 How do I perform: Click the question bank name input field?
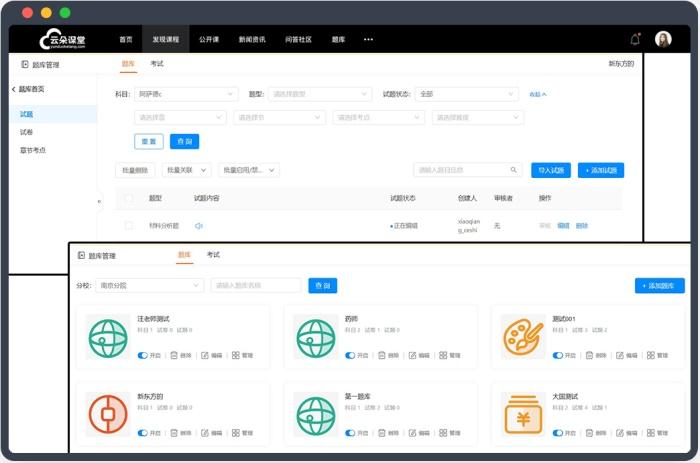(x=256, y=285)
